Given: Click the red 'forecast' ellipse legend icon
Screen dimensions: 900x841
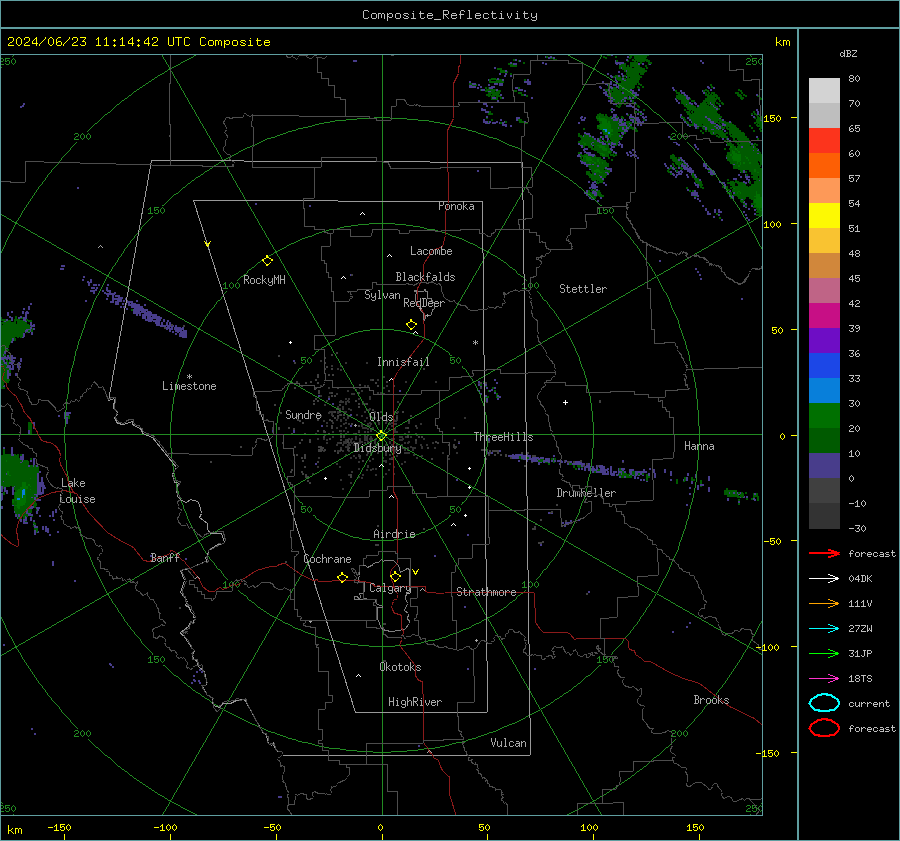Looking at the screenshot, I should [824, 728].
